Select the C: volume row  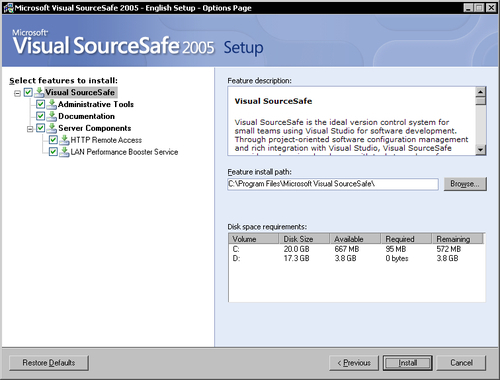point(356,249)
